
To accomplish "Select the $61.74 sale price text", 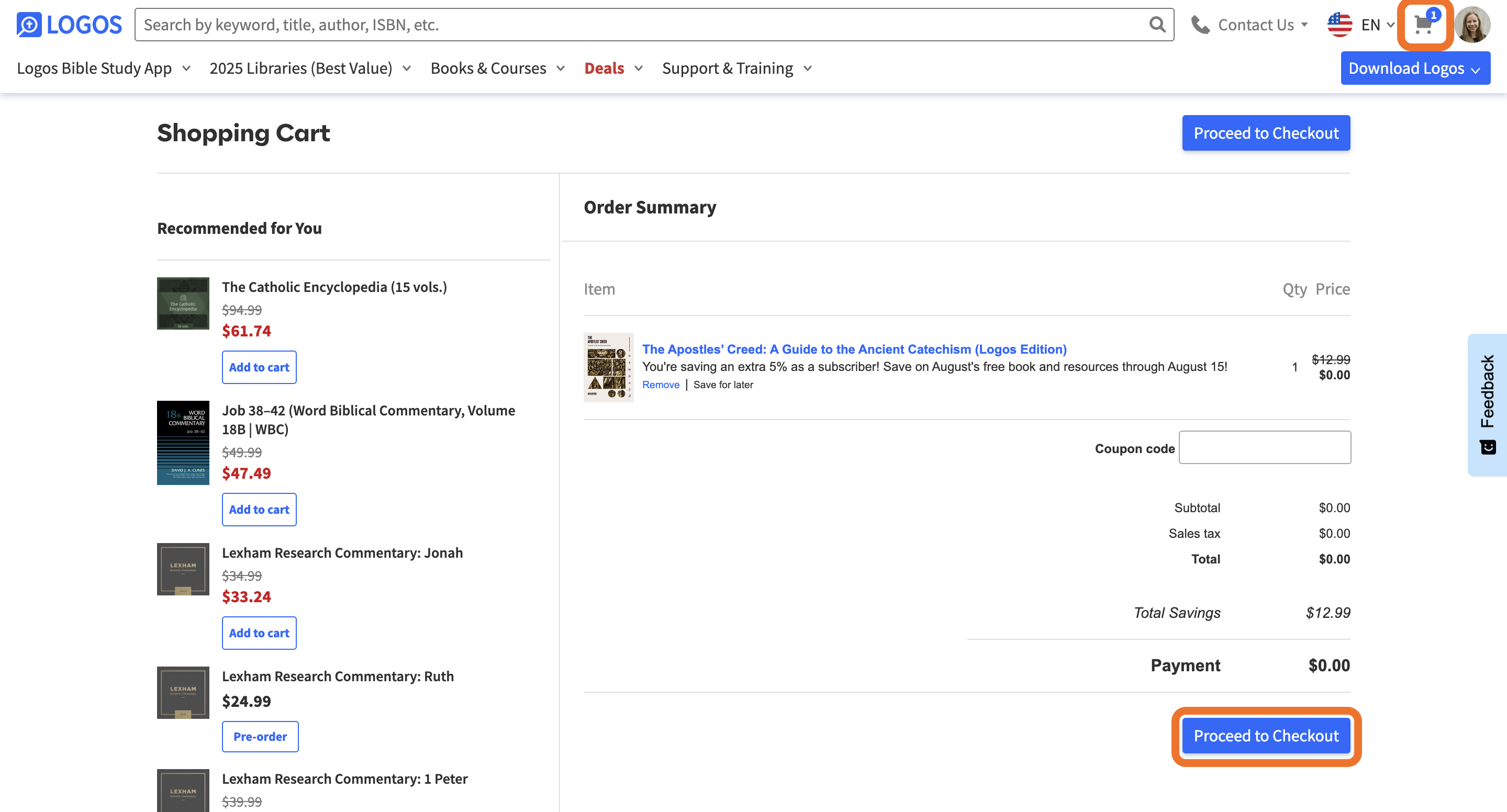I will [247, 331].
